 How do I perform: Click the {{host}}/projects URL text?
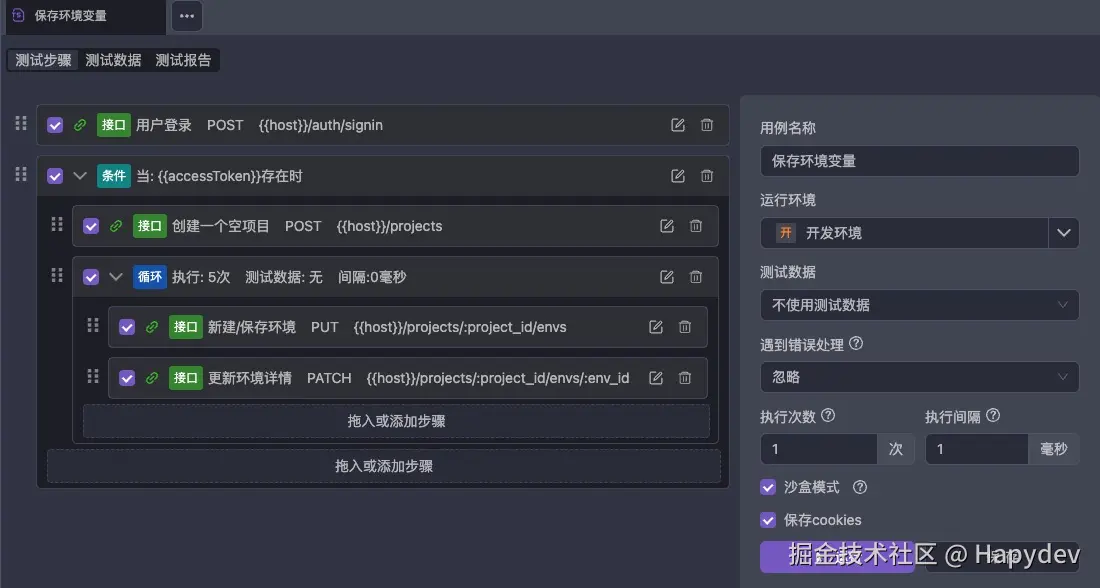[x=389, y=227]
